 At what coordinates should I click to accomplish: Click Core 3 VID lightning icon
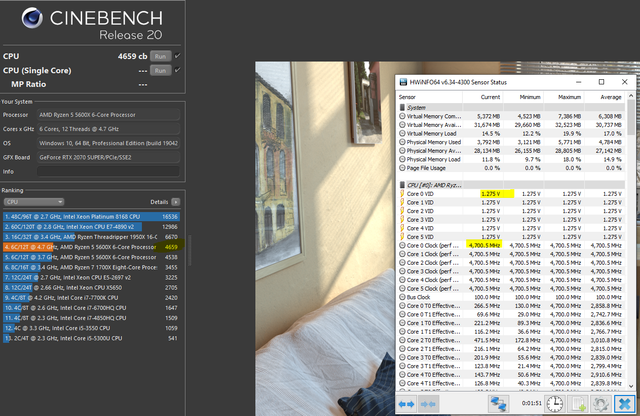(x=402, y=220)
